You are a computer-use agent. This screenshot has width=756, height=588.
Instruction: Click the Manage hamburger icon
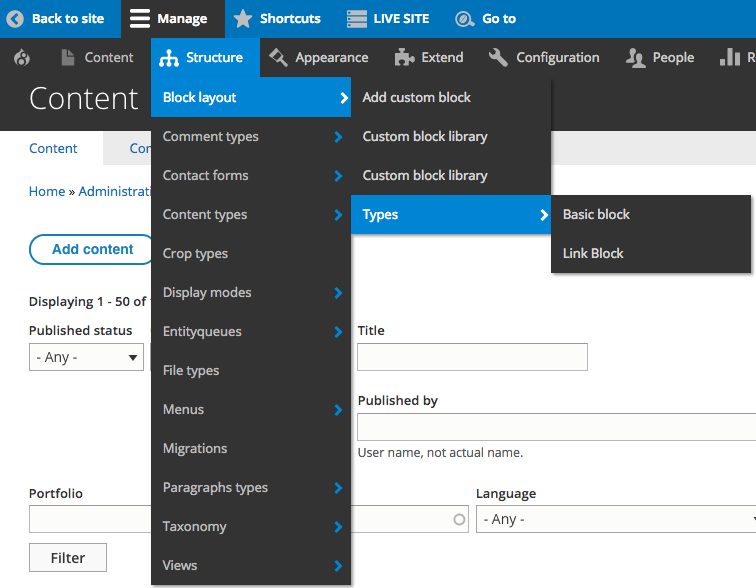coord(140,19)
